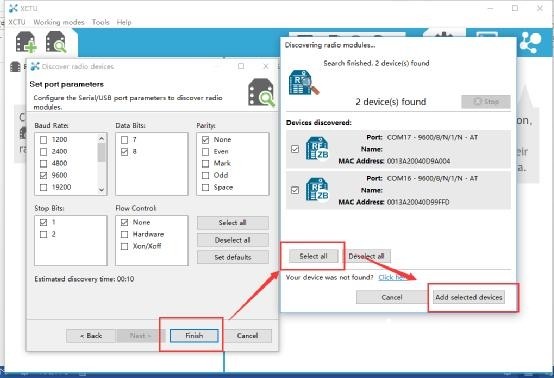The height and width of the screenshot is (378, 554).
Task: Enable Space parity checkbox
Action: (205, 187)
